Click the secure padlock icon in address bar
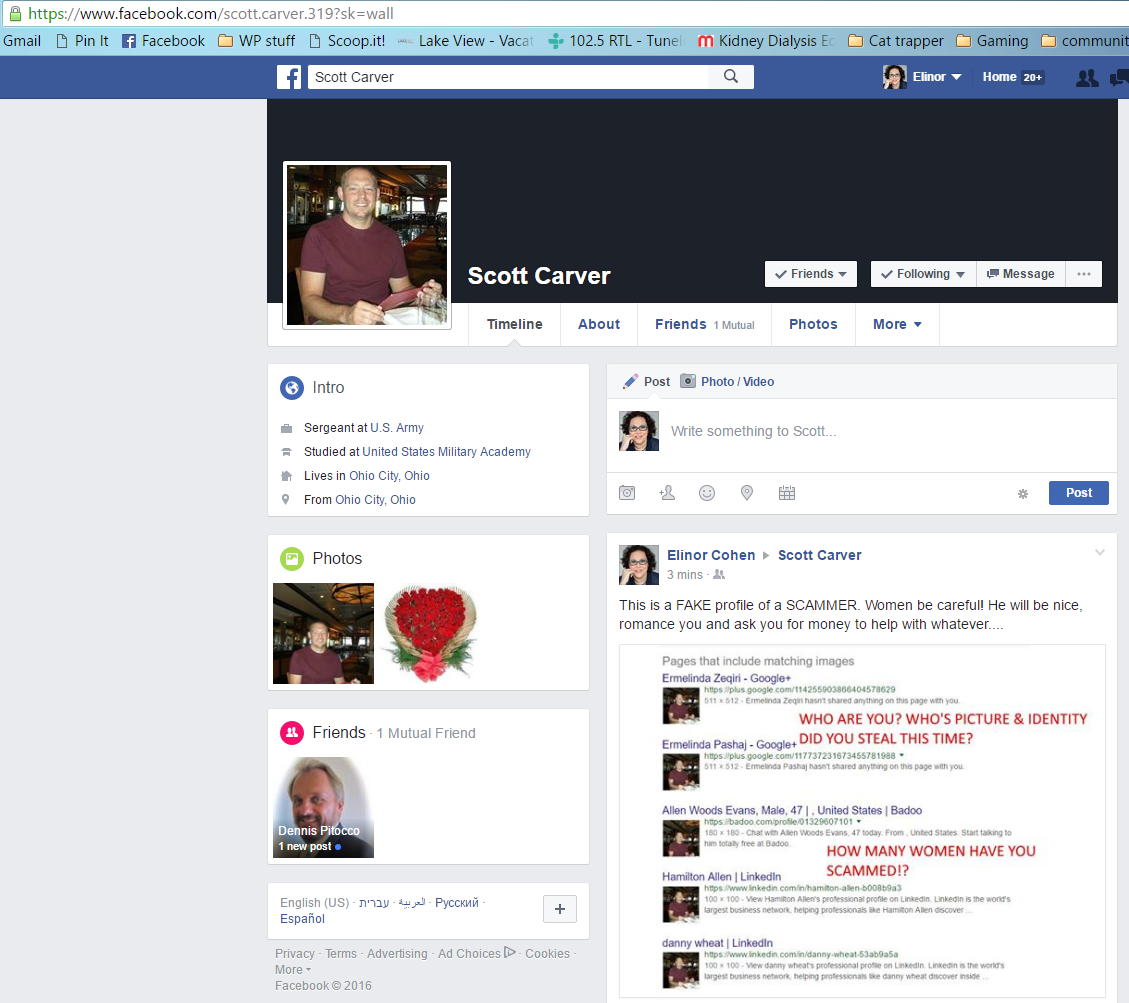 pos(14,13)
